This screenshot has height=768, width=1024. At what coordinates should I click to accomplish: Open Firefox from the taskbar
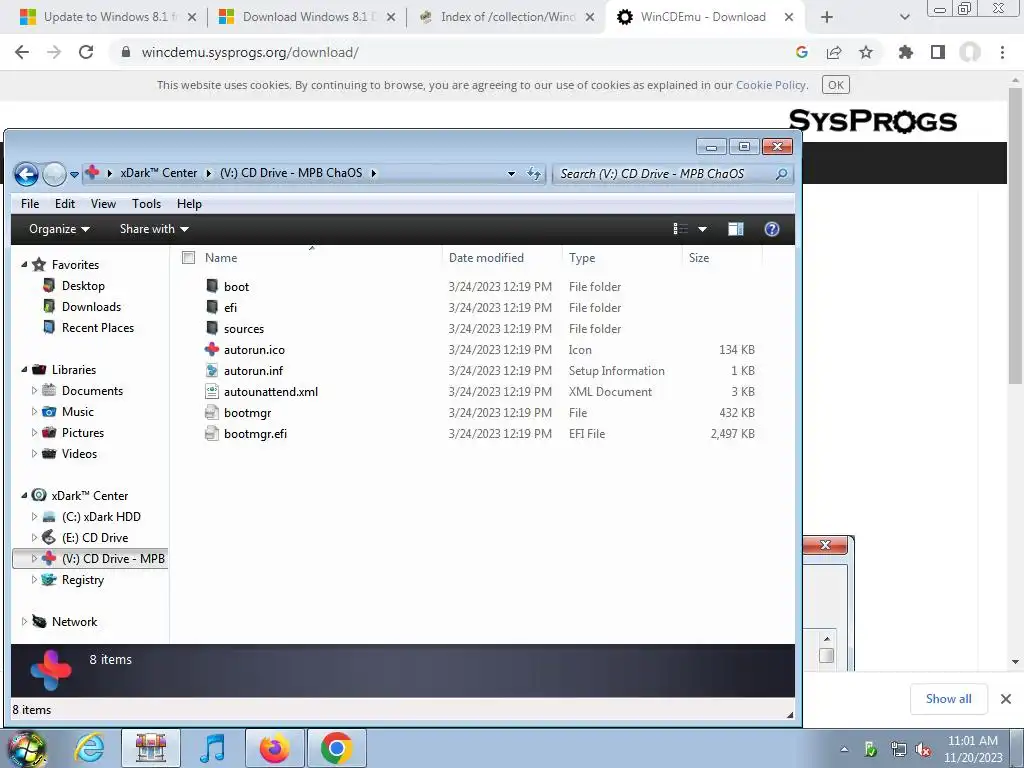274,748
